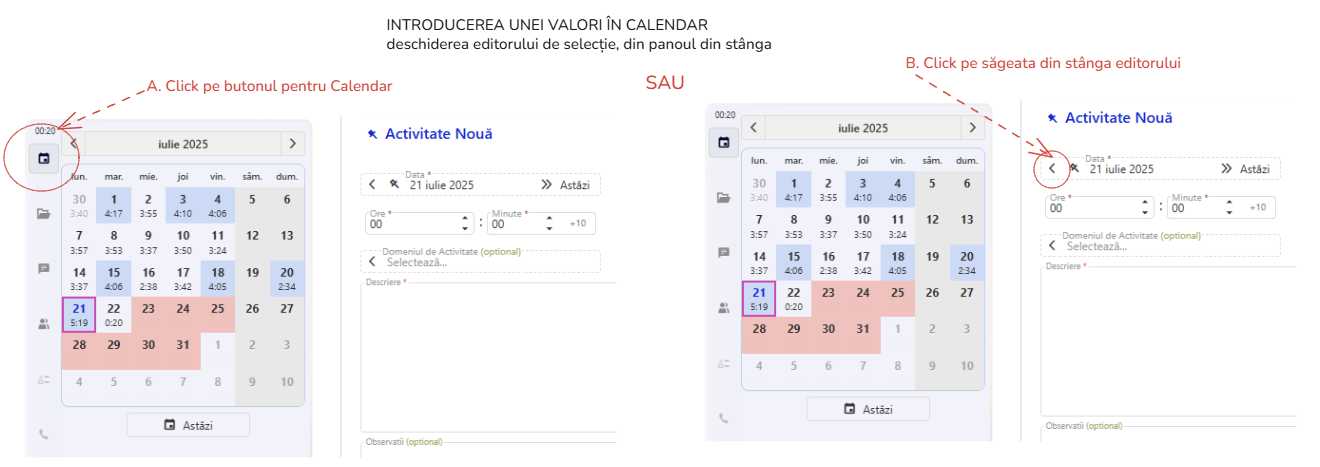Viewport: 1320px width, 467px height.
Task: Click the circled left arrow of the Data field
Action: click(1052, 169)
